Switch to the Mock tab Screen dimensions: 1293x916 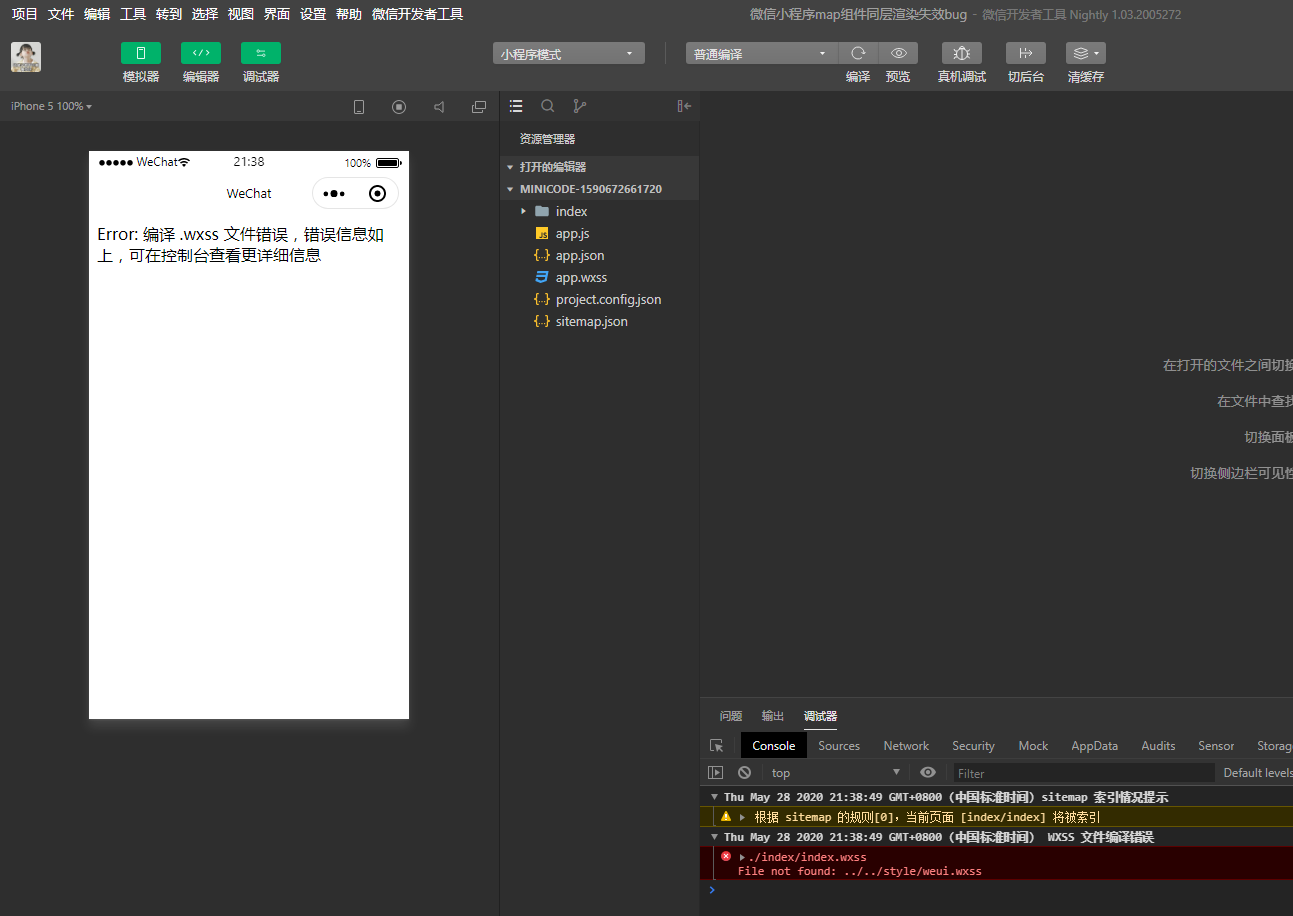tap(1033, 746)
